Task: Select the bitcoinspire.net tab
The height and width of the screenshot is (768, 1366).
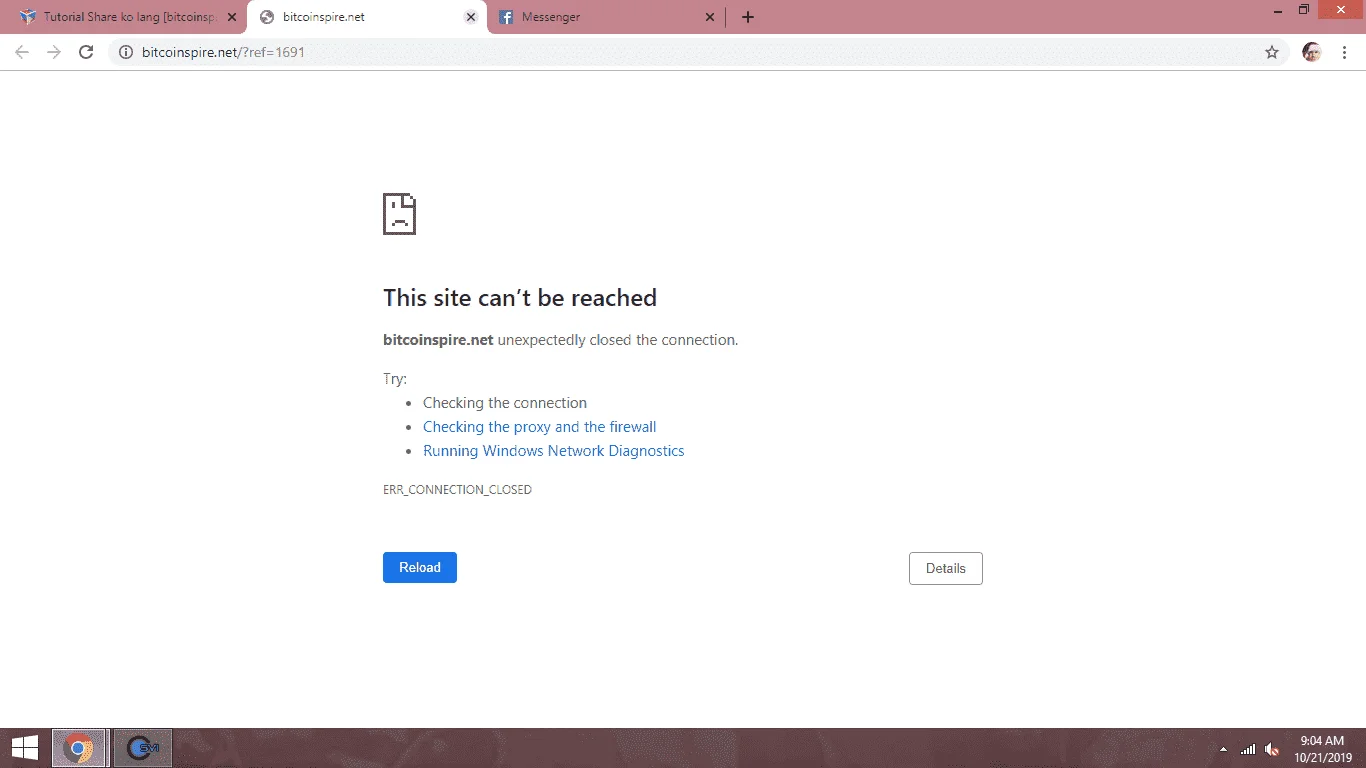Action: tap(366, 17)
